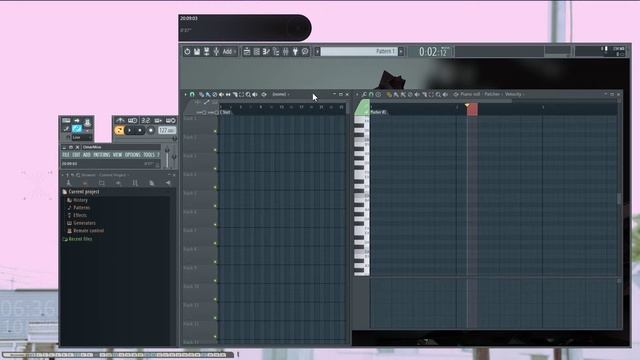Click the render/export icon beside save
Viewport: 640px width, 360px height.
click(207, 51)
